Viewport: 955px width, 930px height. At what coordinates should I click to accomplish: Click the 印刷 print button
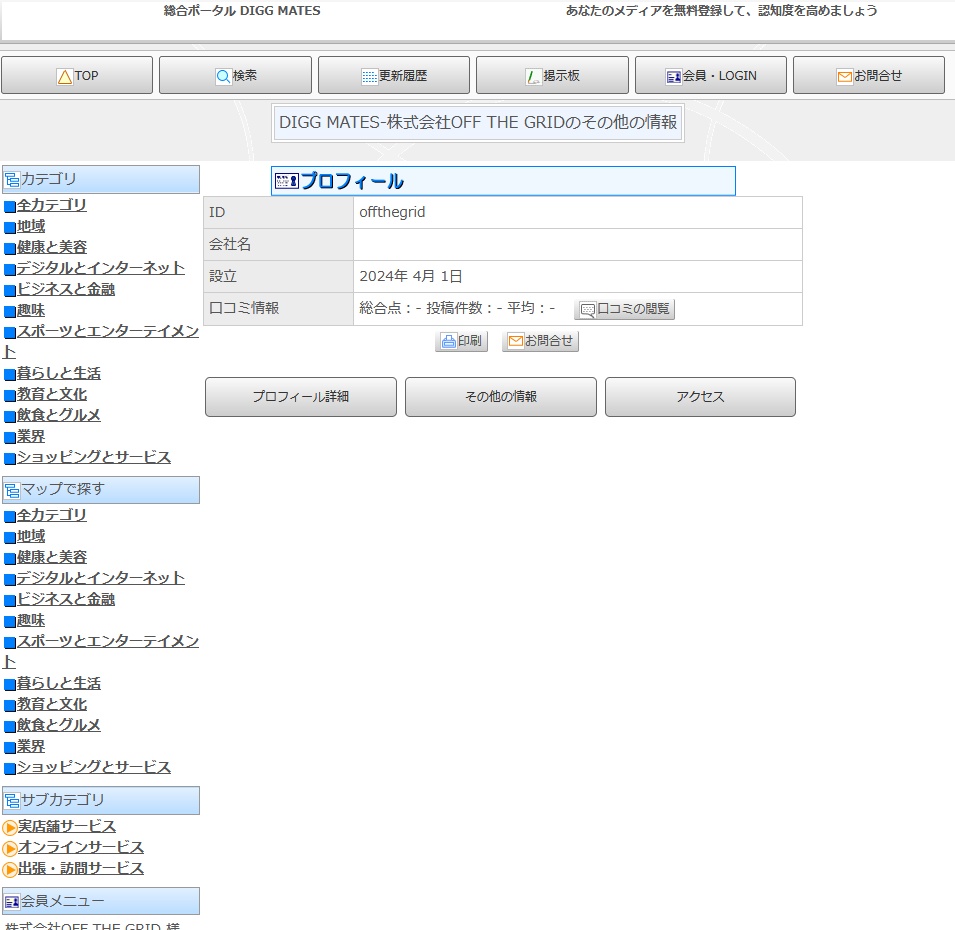click(x=462, y=341)
